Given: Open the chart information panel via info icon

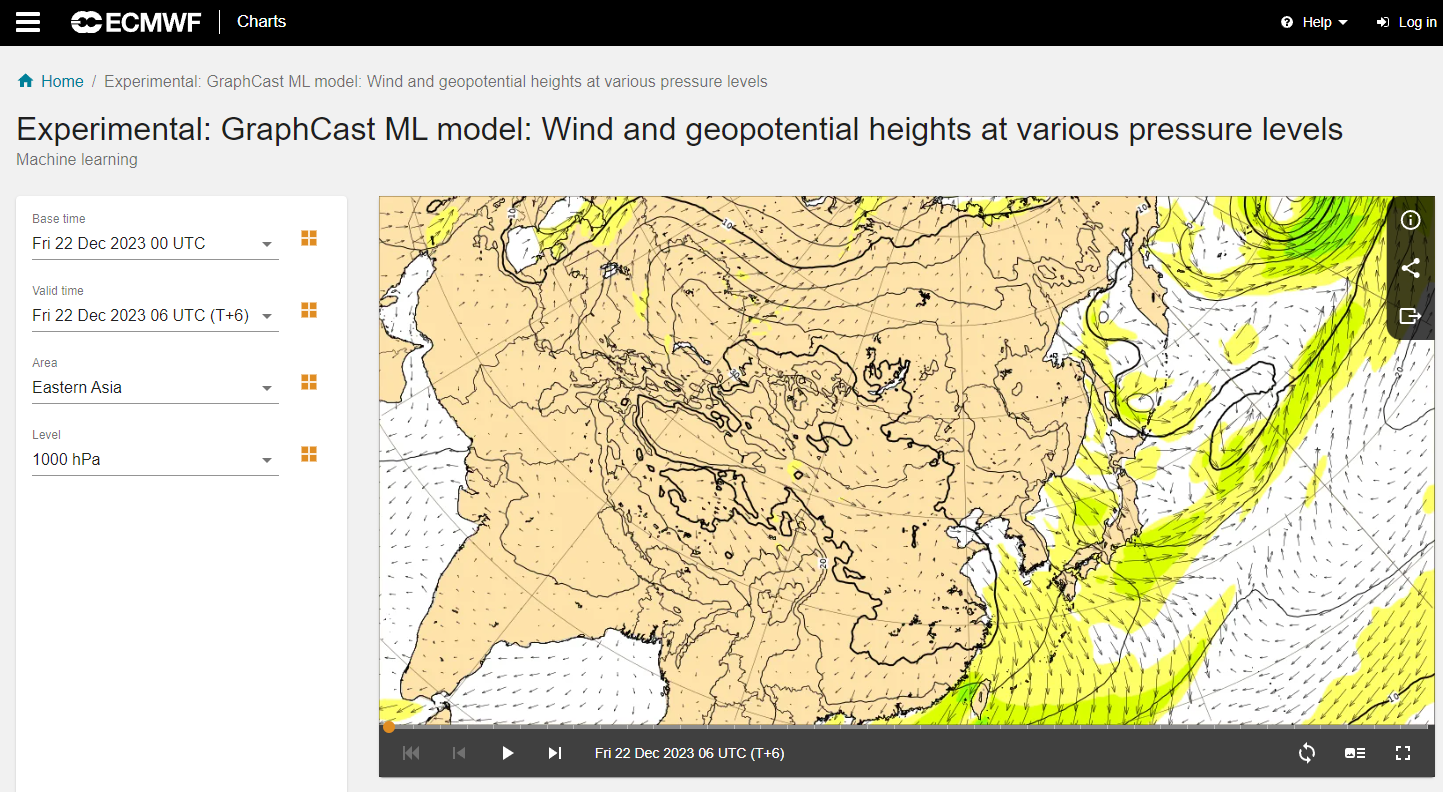Looking at the screenshot, I should click(1410, 219).
